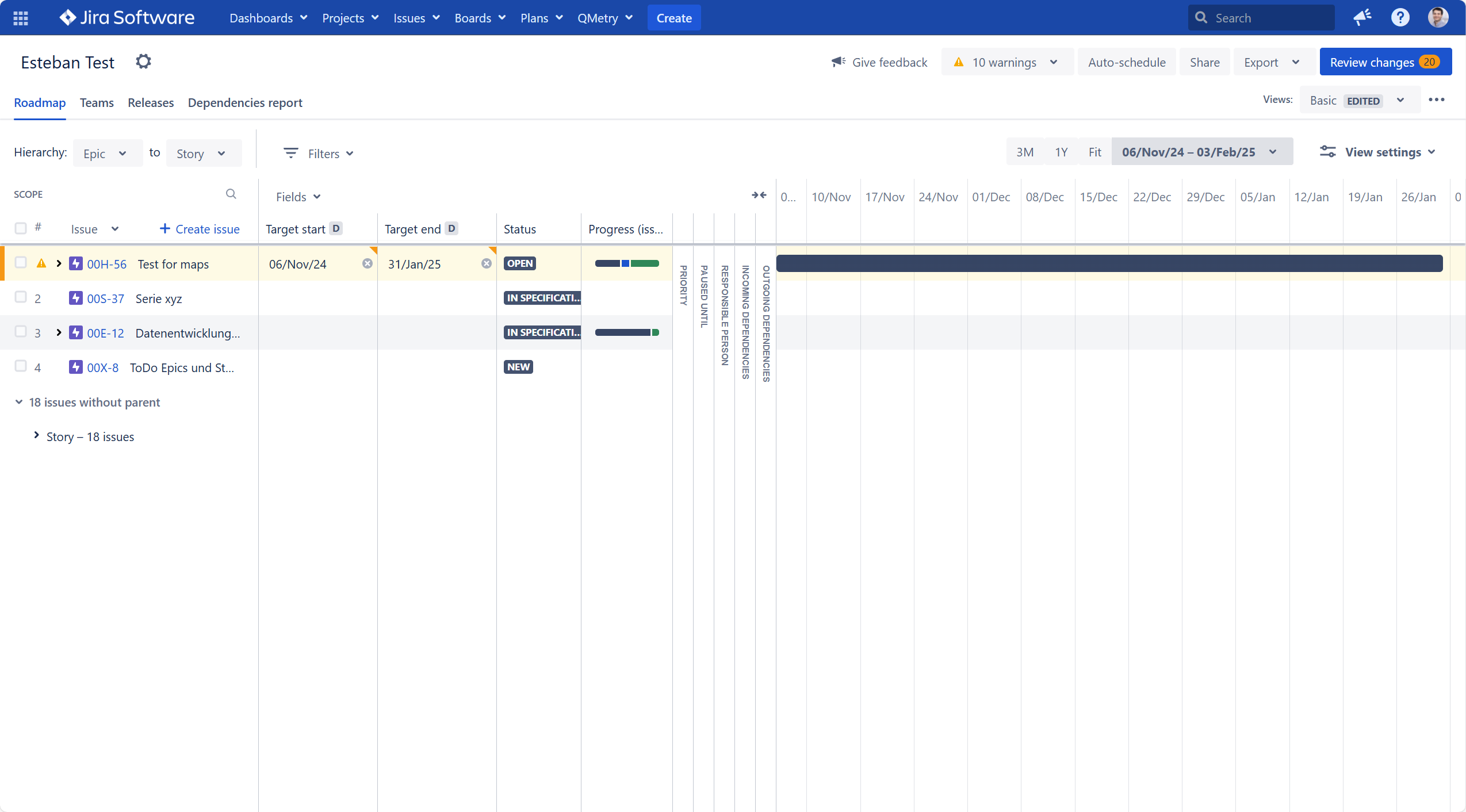Click the Datenentwicklung progress bar
The image size is (1466, 812).
point(627,332)
